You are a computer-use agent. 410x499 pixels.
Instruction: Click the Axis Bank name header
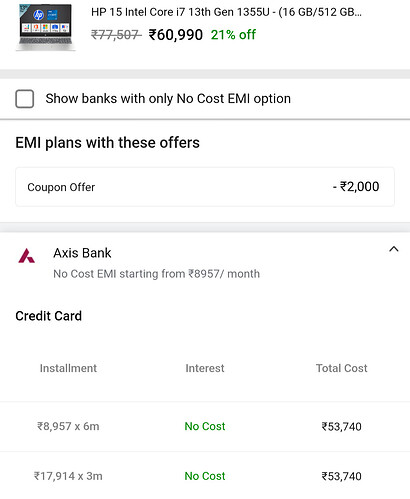coord(82,253)
